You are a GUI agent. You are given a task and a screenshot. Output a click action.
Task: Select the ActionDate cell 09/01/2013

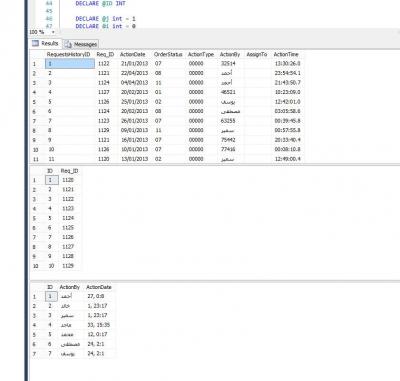click(x=135, y=130)
